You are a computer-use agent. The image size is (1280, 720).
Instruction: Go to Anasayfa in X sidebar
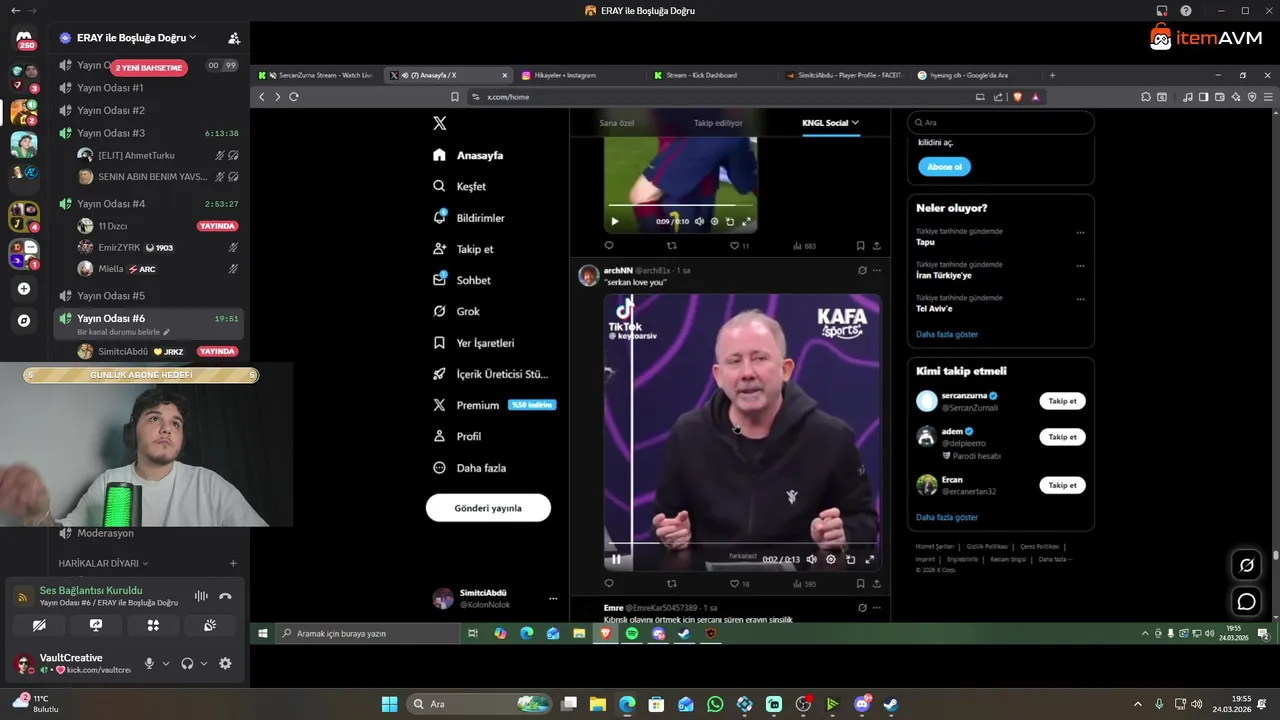click(x=468, y=155)
